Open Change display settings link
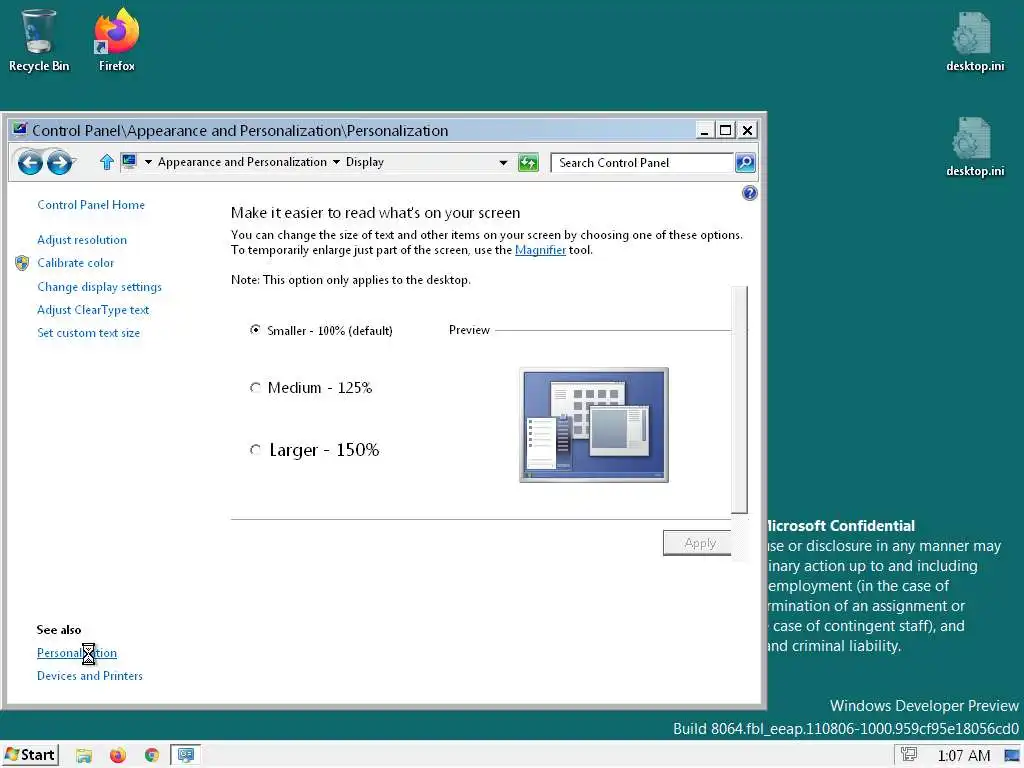This screenshot has height=768, width=1024. click(x=99, y=287)
